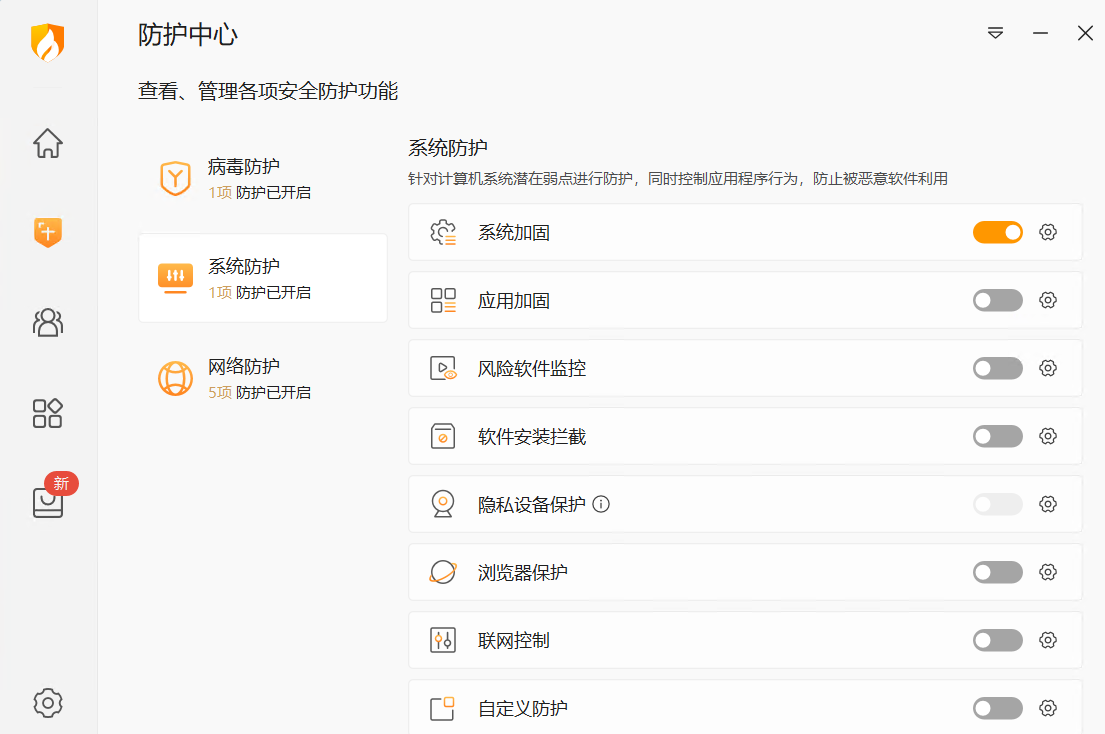Click the Huorong flame logo
Viewport: 1105px width, 734px height.
48,42
